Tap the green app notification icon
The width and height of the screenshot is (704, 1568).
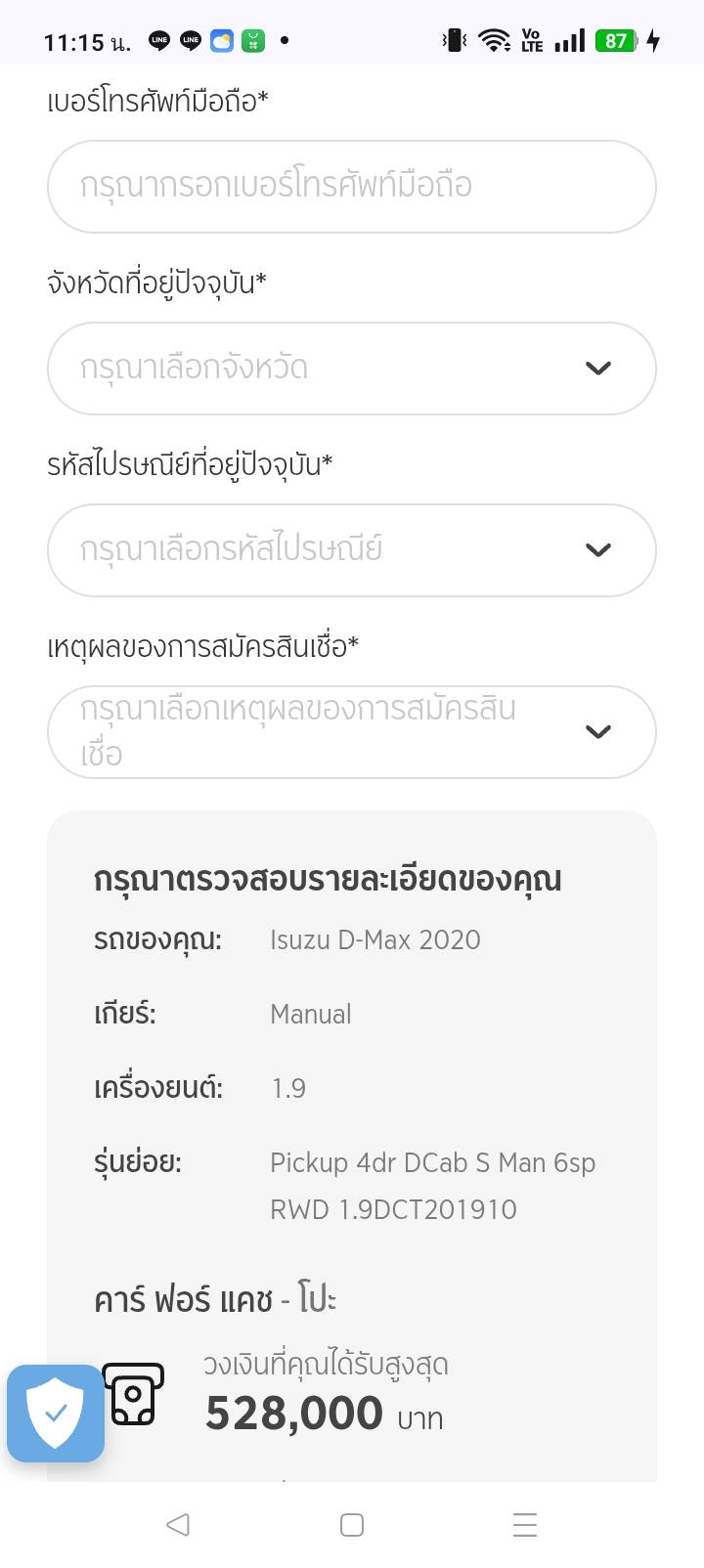pyautogui.click(x=253, y=41)
